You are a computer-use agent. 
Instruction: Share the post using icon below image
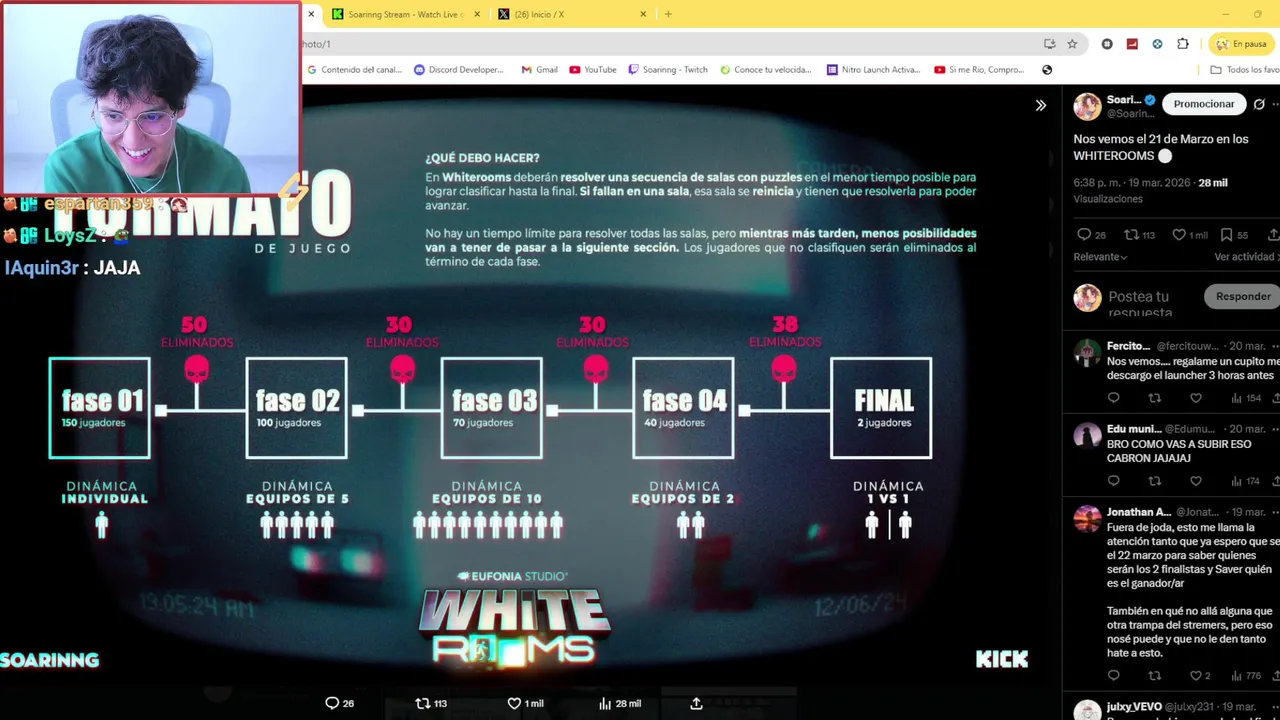point(696,703)
